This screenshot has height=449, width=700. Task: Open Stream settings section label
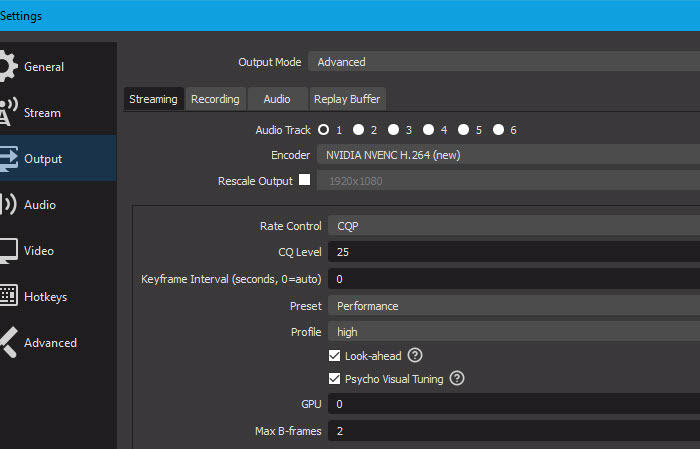[x=42, y=113]
